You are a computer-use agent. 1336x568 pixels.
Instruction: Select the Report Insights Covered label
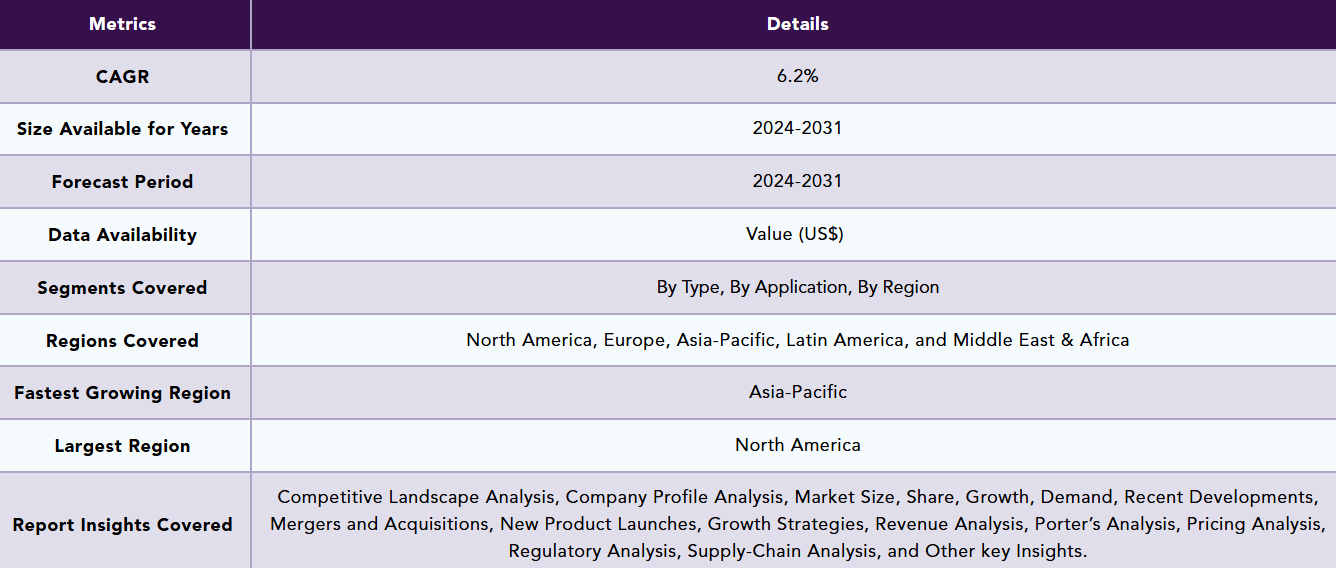coord(122,525)
